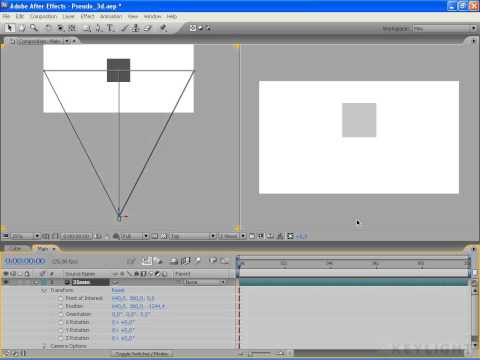Select the Orbit Camera tool
This screenshot has height=360, width=480.
60,28
